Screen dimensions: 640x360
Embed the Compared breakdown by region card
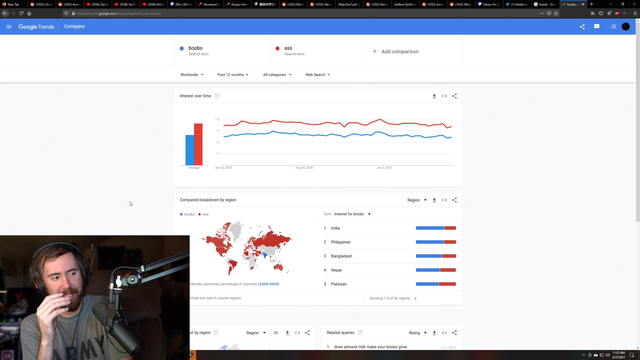[x=444, y=200]
